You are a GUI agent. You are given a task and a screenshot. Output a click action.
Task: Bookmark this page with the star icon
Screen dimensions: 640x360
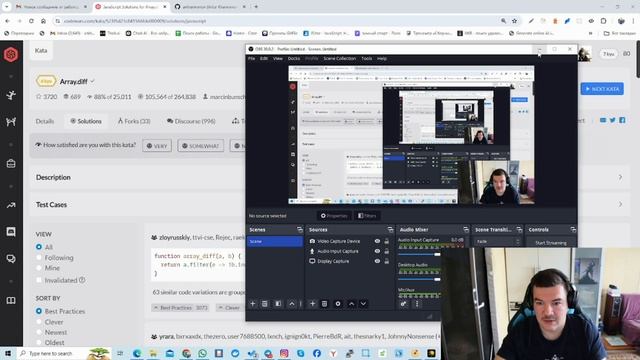click(x=515, y=21)
